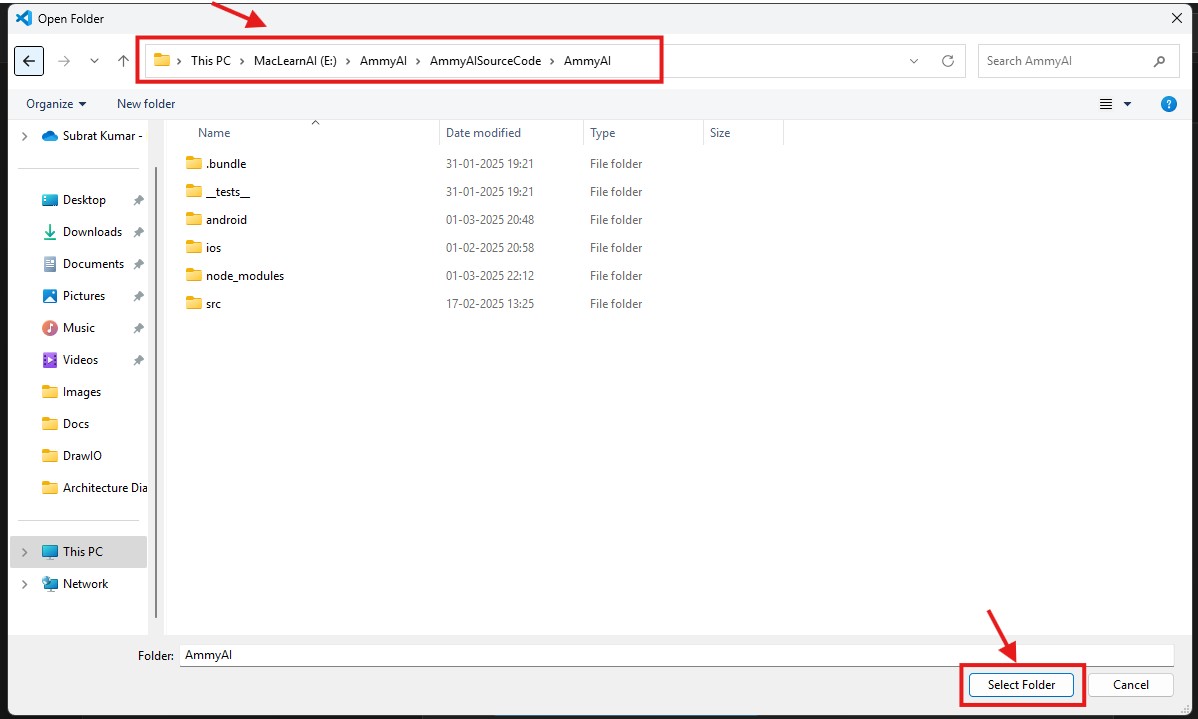Select the src folder
The width and height of the screenshot is (1198, 719).
[213, 304]
